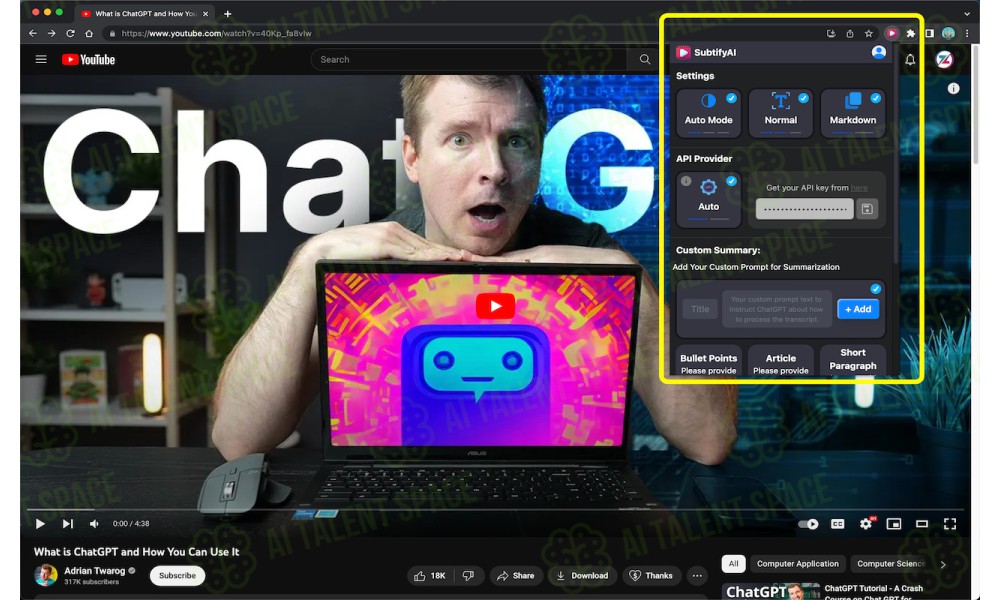The height and width of the screenshot is (600, 1000).
Task: Click the 'here' API key link
Action: coord(859,188)
